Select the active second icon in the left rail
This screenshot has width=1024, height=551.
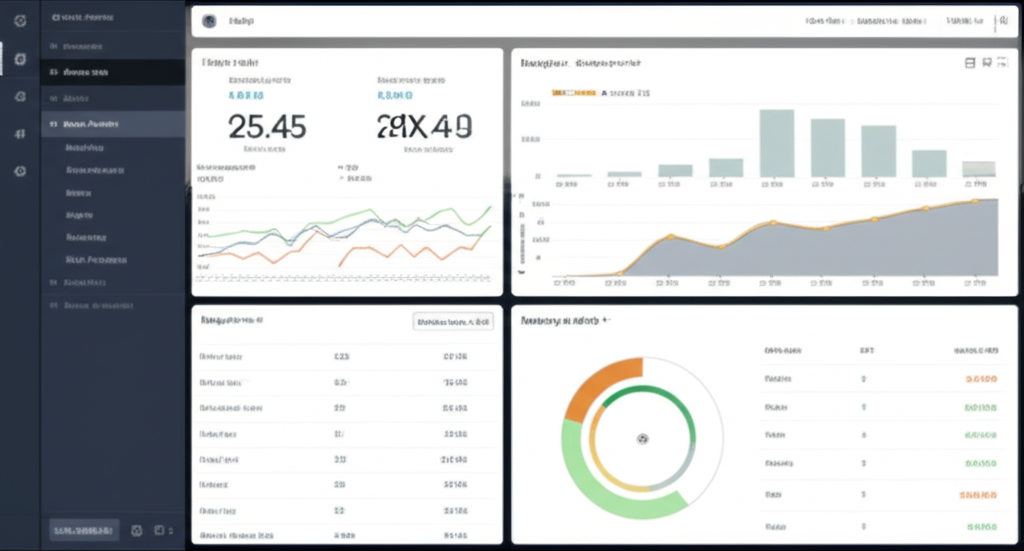[20, 59]
